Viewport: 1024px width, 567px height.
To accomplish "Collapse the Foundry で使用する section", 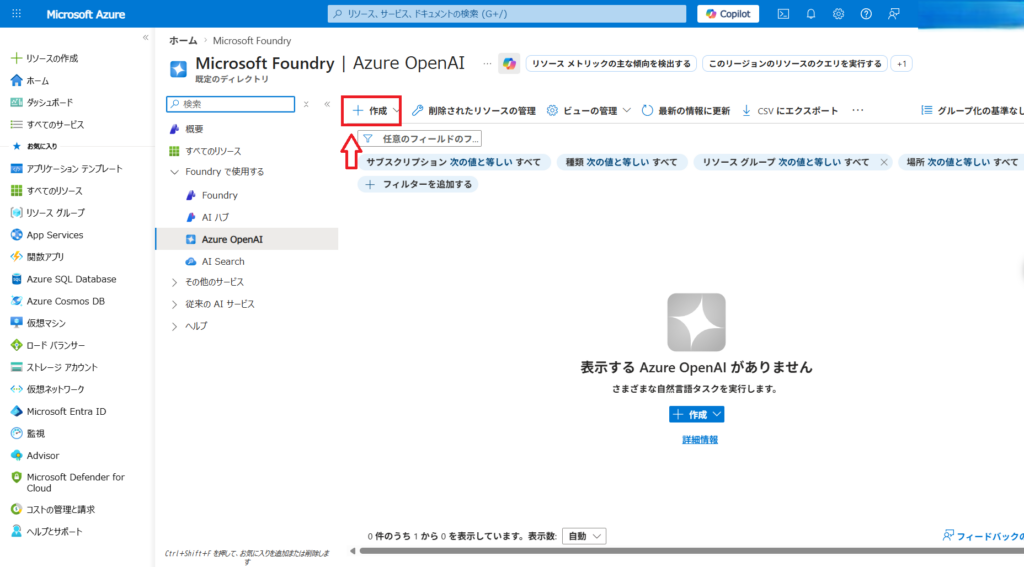I will (x=174, y=172).
